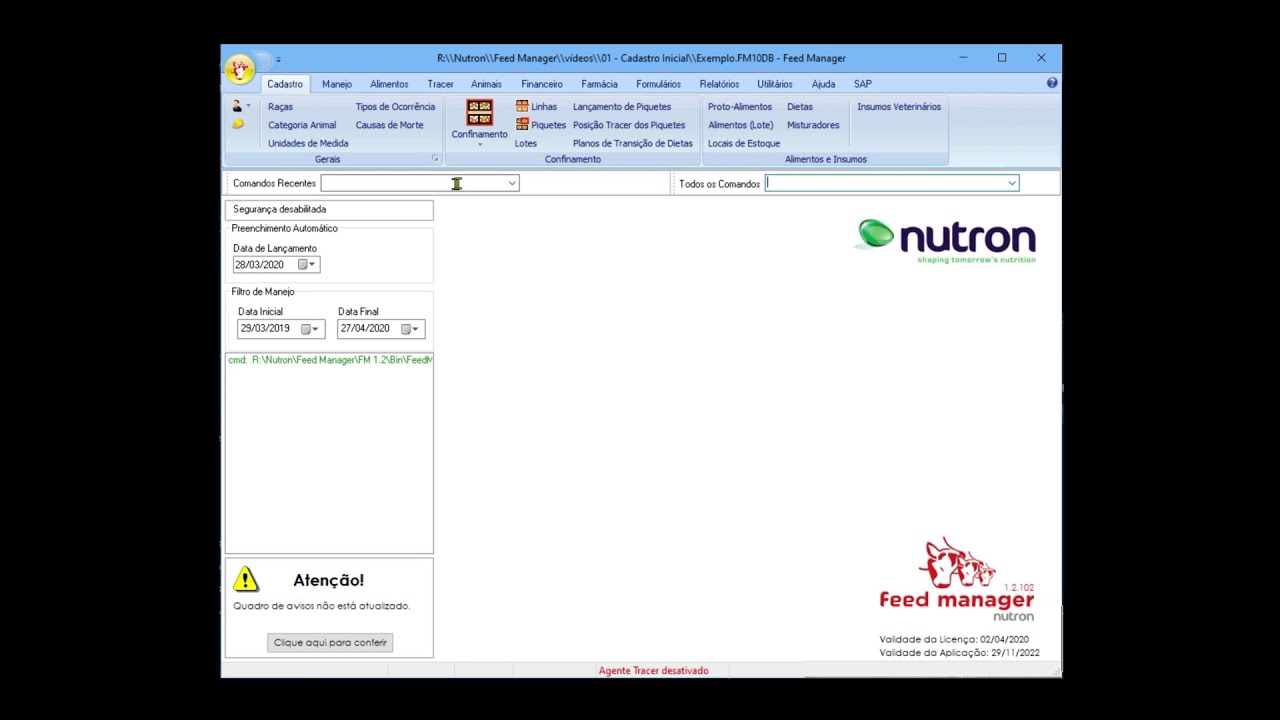Viewport: 1280px width, 720px height.
Task: Go to the Animais ribbon tab
Action: click(x=486, y=84)
